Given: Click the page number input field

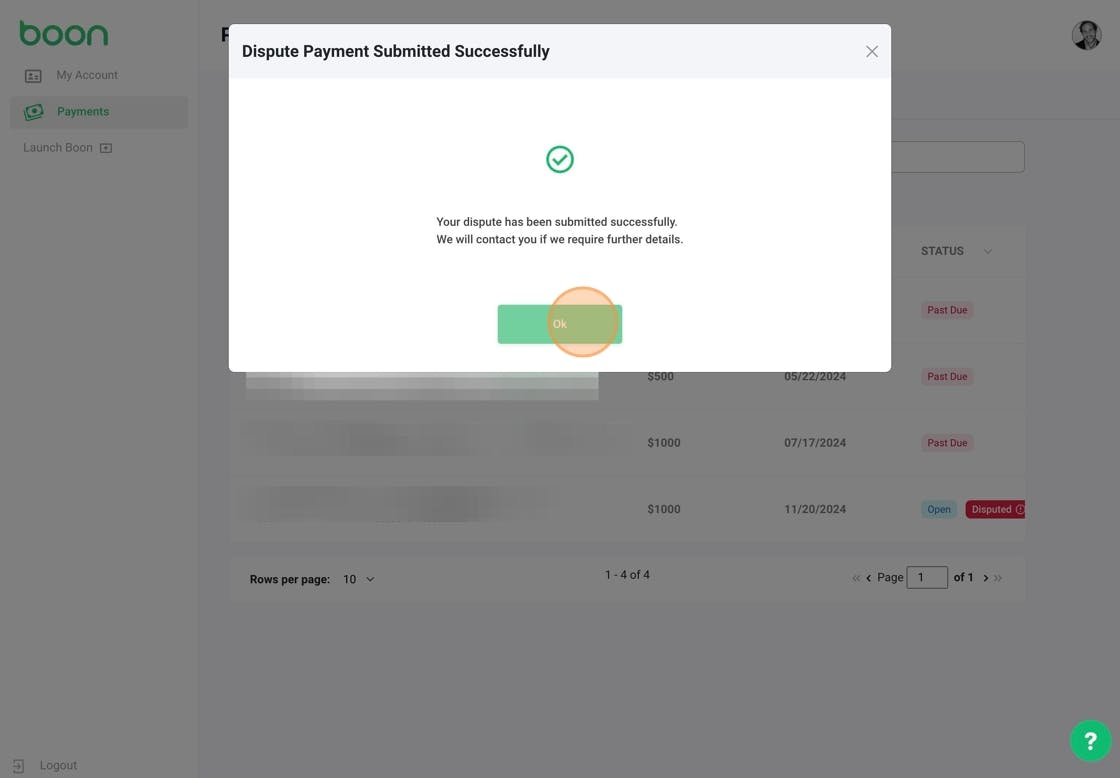Looking at the screenshot, I should pos(926,577).
